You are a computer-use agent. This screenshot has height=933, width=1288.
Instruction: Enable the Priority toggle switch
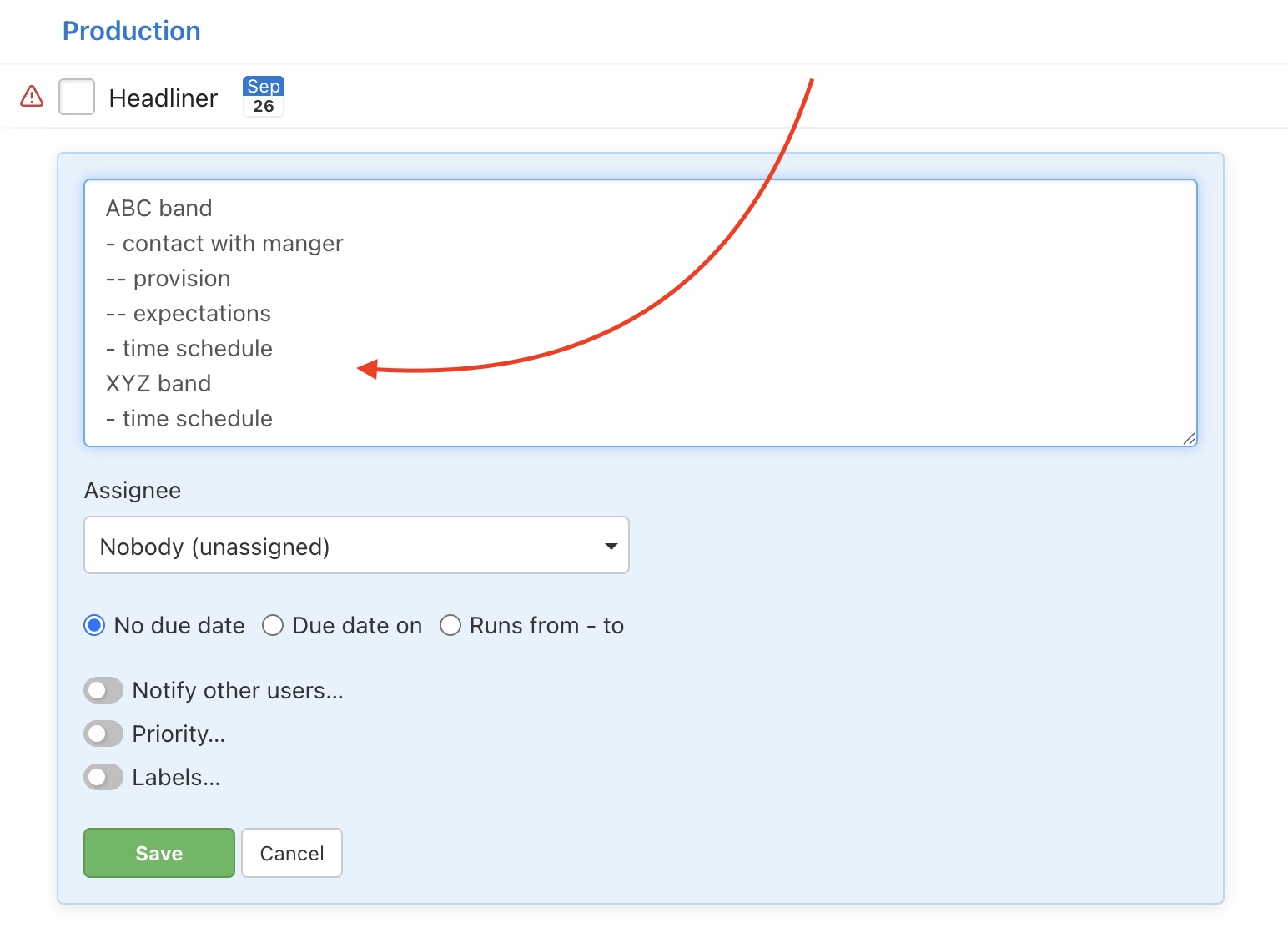click(x=103, y=734)
